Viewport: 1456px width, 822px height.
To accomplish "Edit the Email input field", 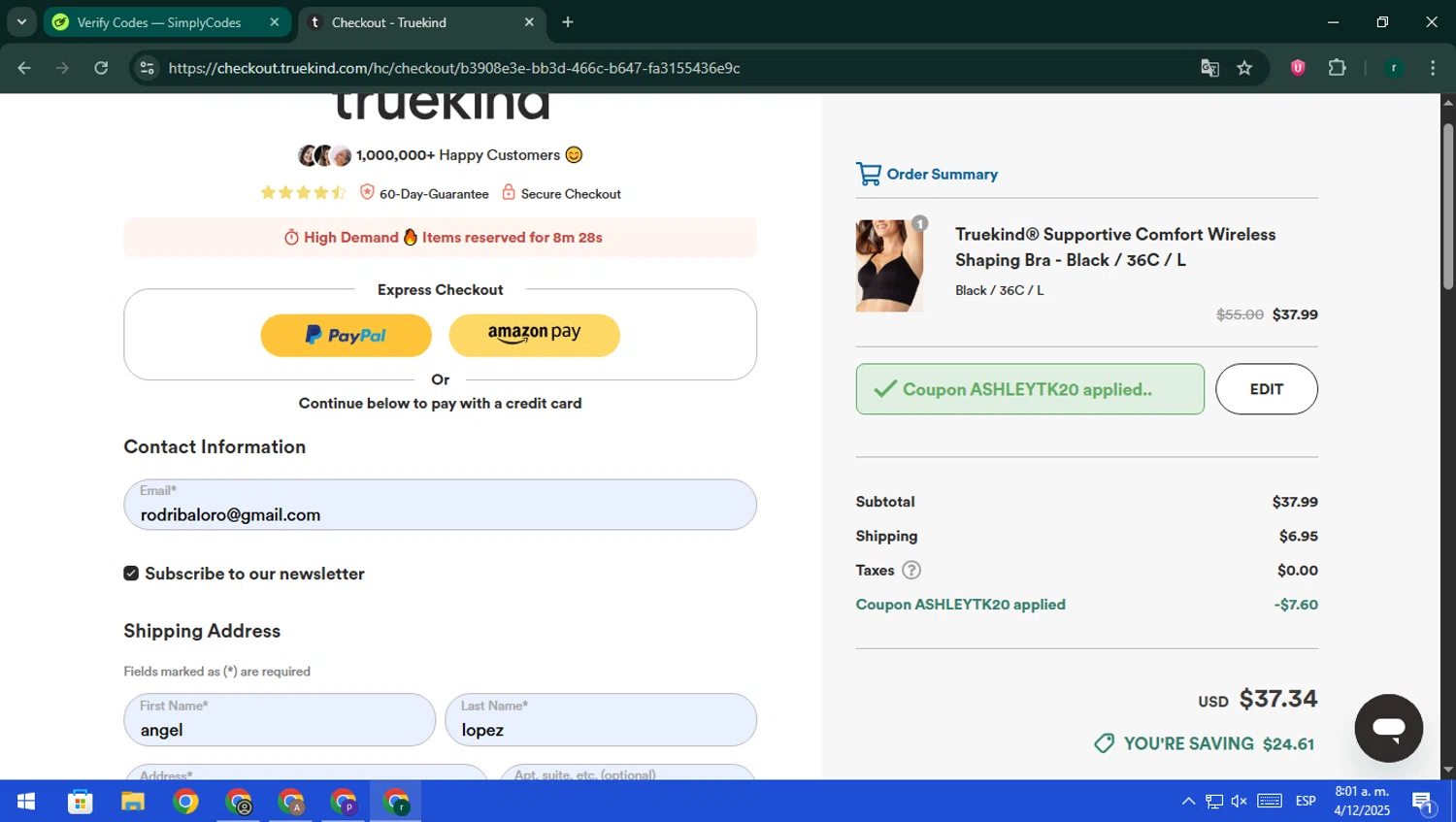I will (440, 505).
